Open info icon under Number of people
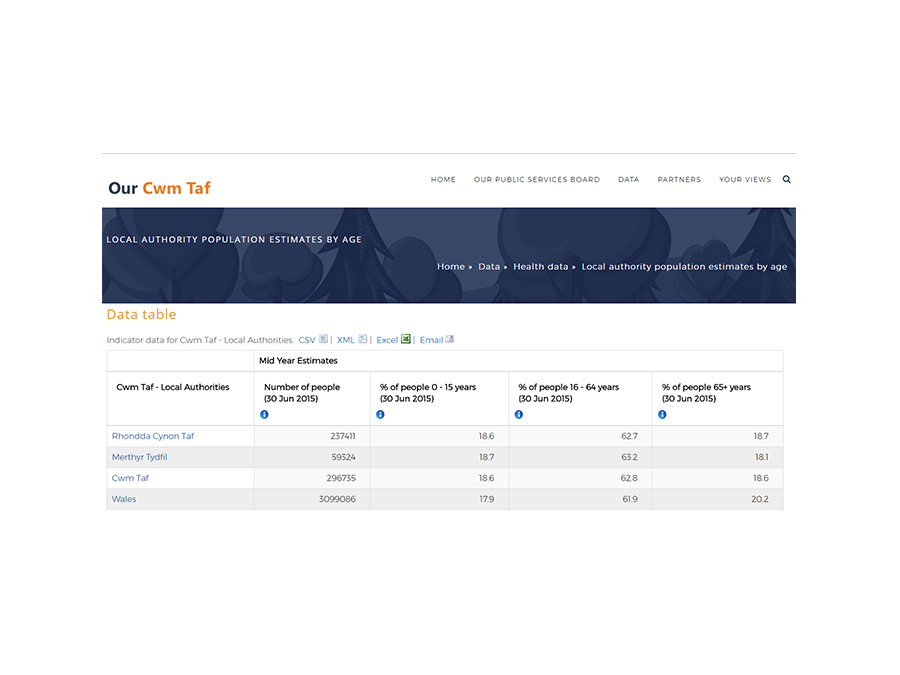 [265, 414]
